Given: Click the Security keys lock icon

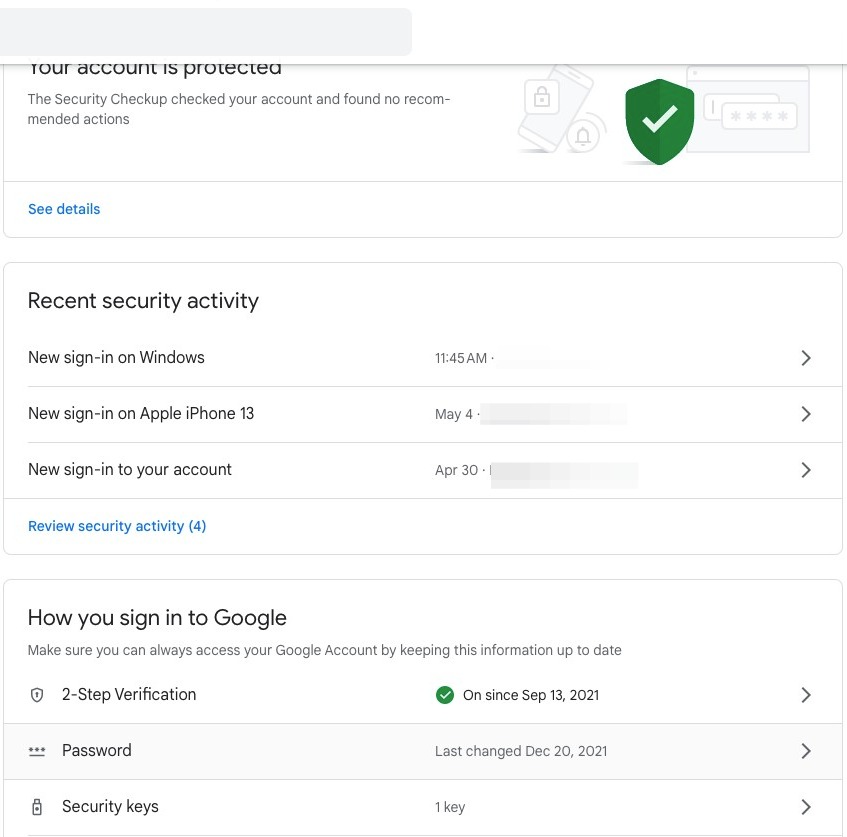Looking at the screenshot, I should tap(37, 807).
